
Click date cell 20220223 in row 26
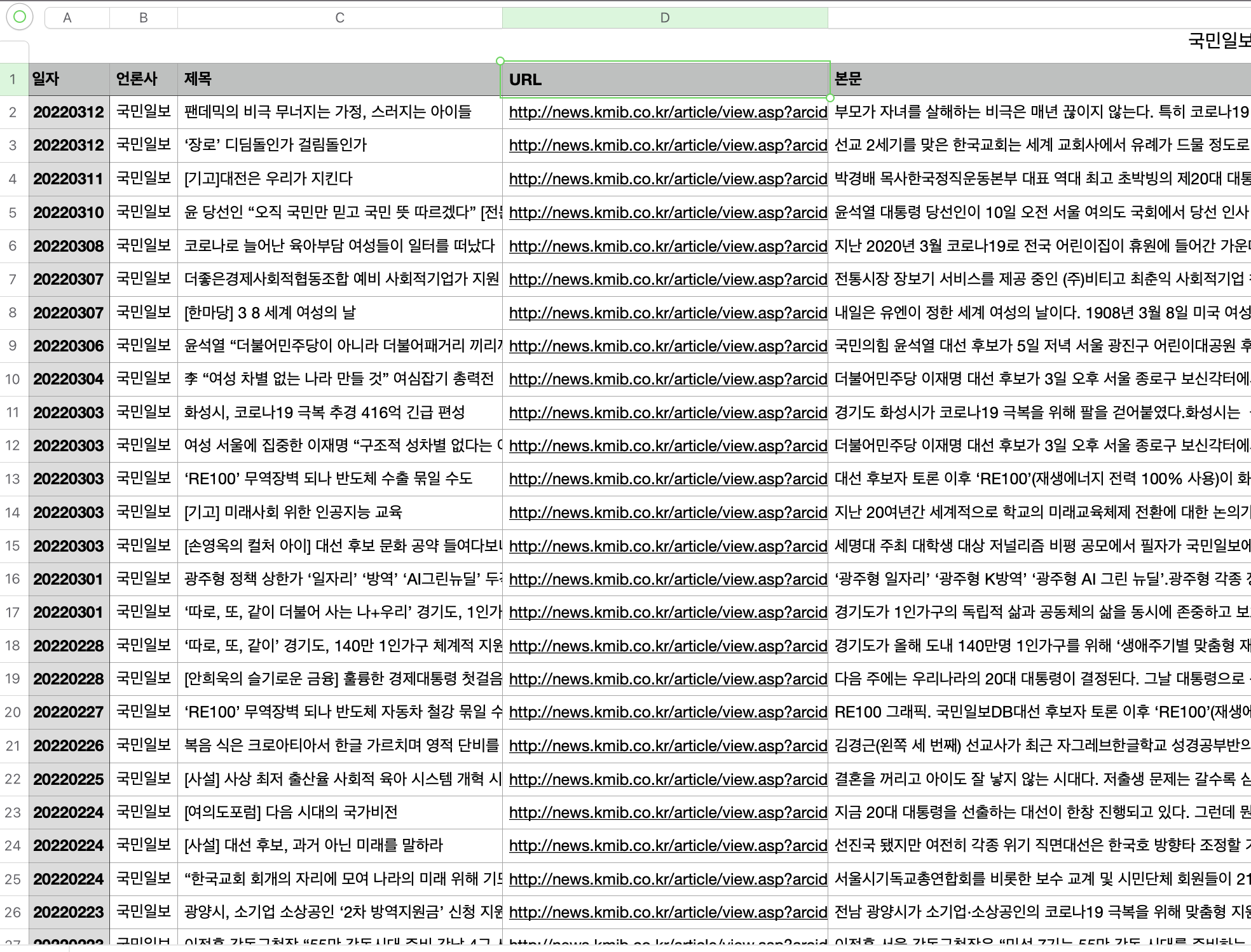[69, 913]
